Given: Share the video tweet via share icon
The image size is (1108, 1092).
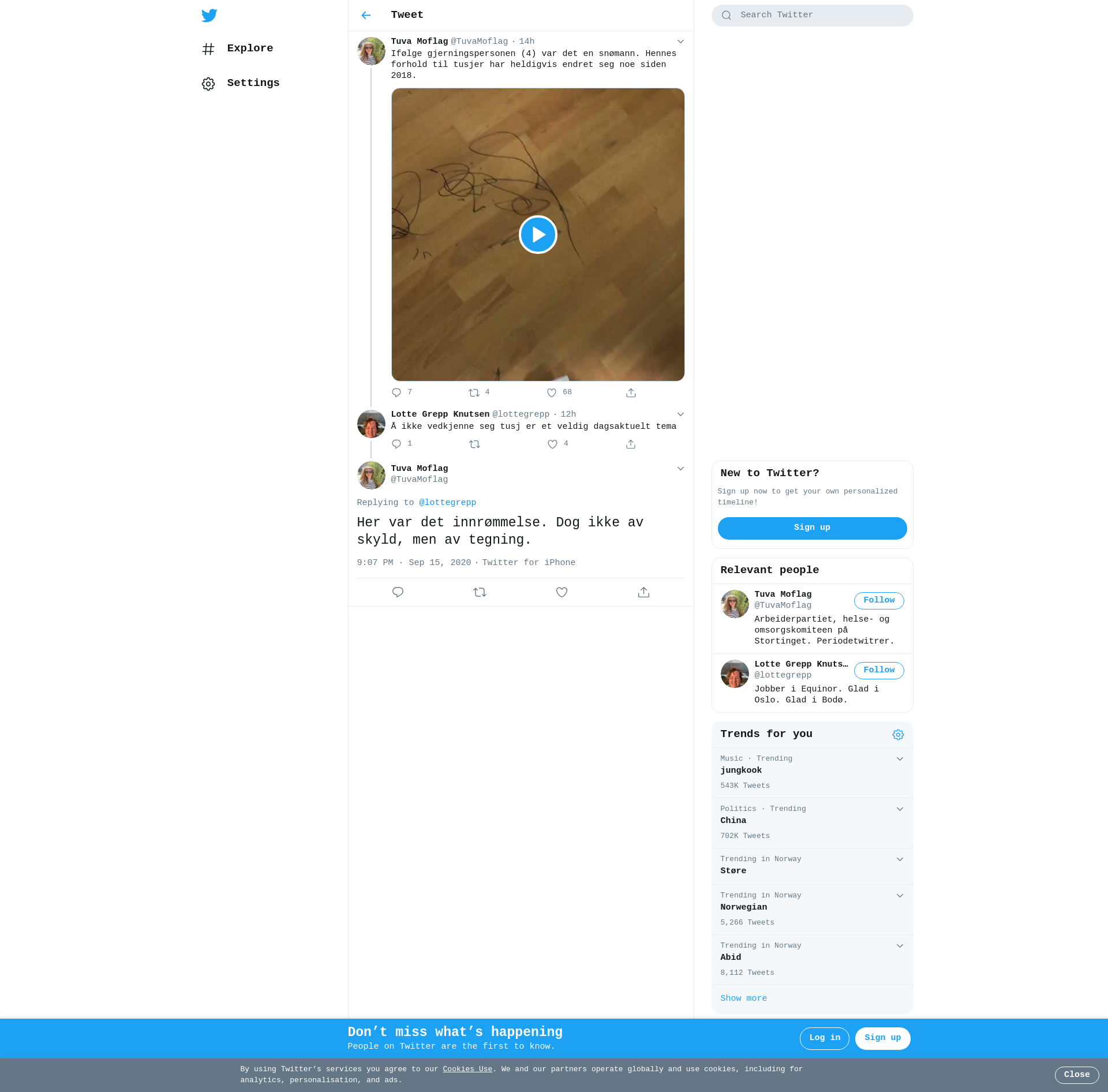Looking at the screenshot, I should tap(631, 393).
